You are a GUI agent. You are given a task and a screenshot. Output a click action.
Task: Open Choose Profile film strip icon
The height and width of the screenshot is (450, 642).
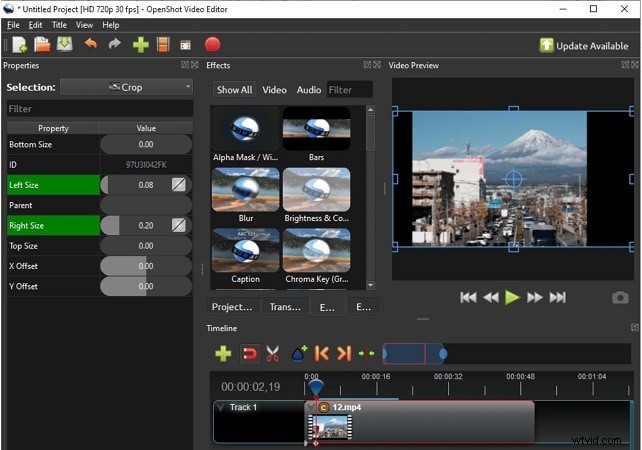(163, 45)
